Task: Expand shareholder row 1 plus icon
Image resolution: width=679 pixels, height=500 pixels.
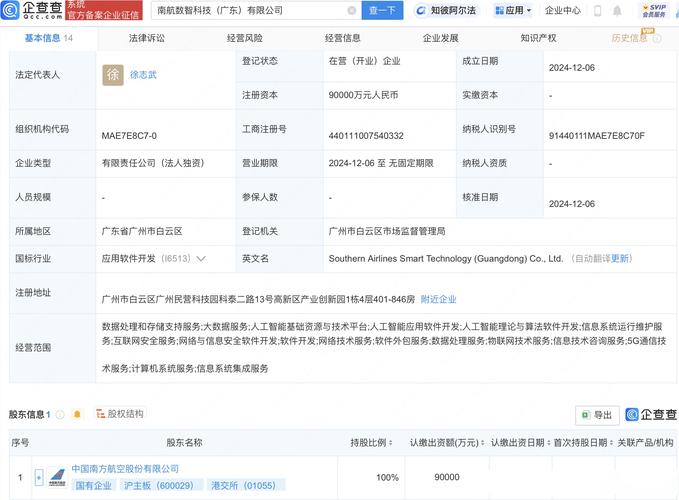Action: click(x=39, y=477)
